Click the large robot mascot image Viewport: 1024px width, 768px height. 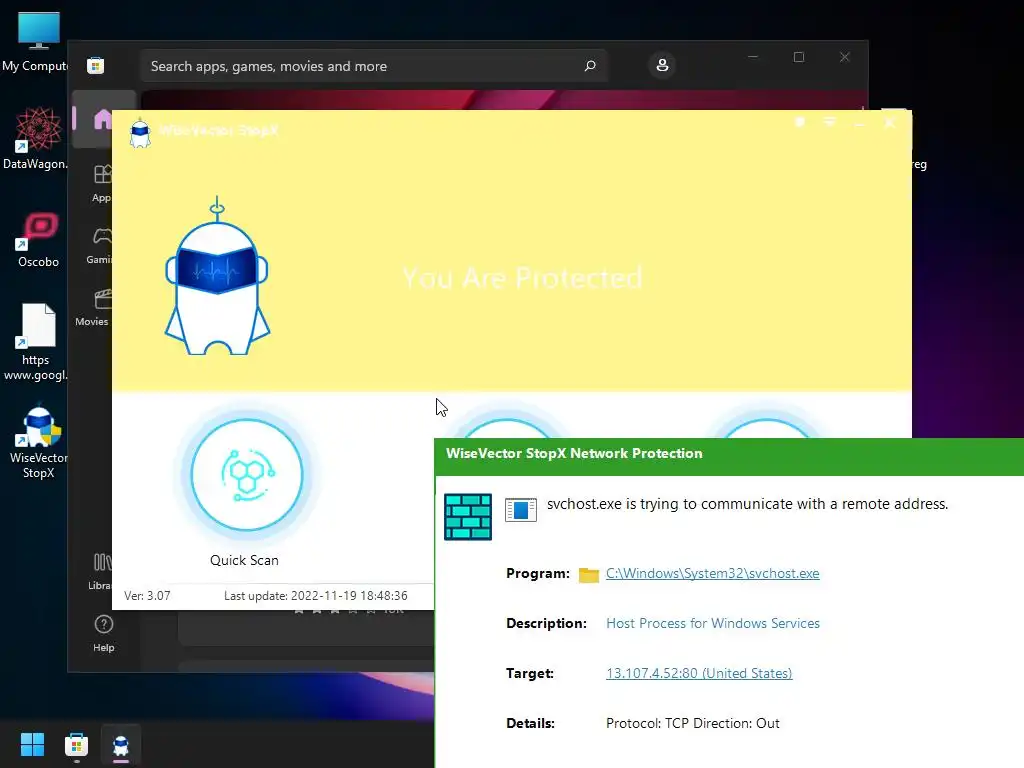tap(217, 276)
